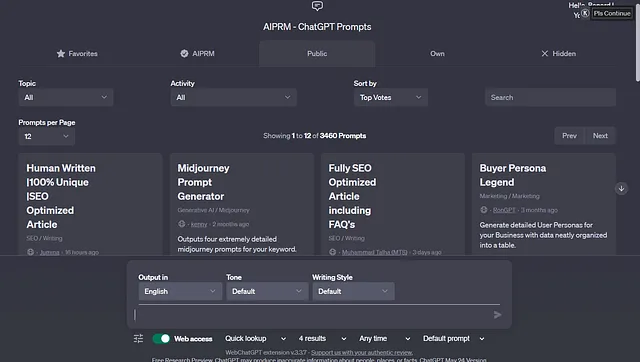Switch to the Public tab
This screenshot has width=640, height=362.
click(317, 53)
